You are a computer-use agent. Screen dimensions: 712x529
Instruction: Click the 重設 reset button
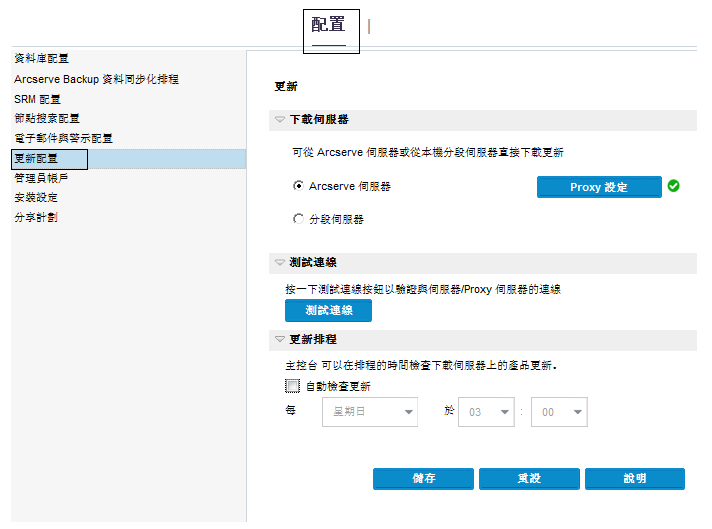[529, 479]
